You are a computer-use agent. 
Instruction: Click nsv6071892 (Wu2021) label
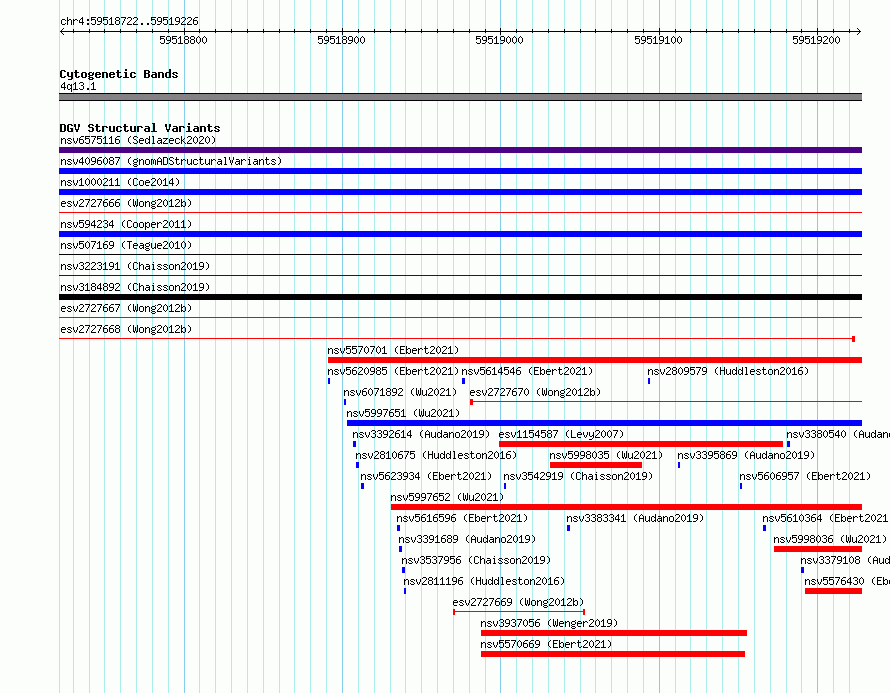point(400,392)
